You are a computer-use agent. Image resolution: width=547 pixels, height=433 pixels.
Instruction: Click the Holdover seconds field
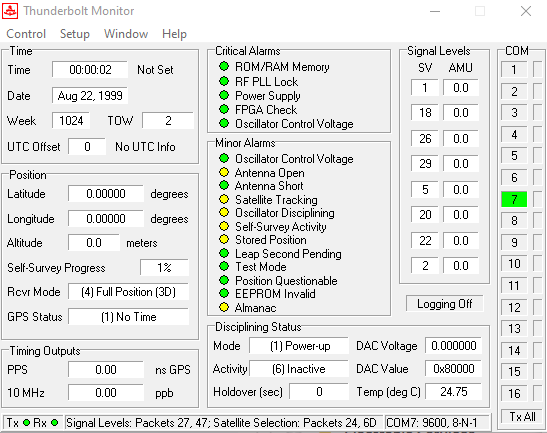[319, 392]
